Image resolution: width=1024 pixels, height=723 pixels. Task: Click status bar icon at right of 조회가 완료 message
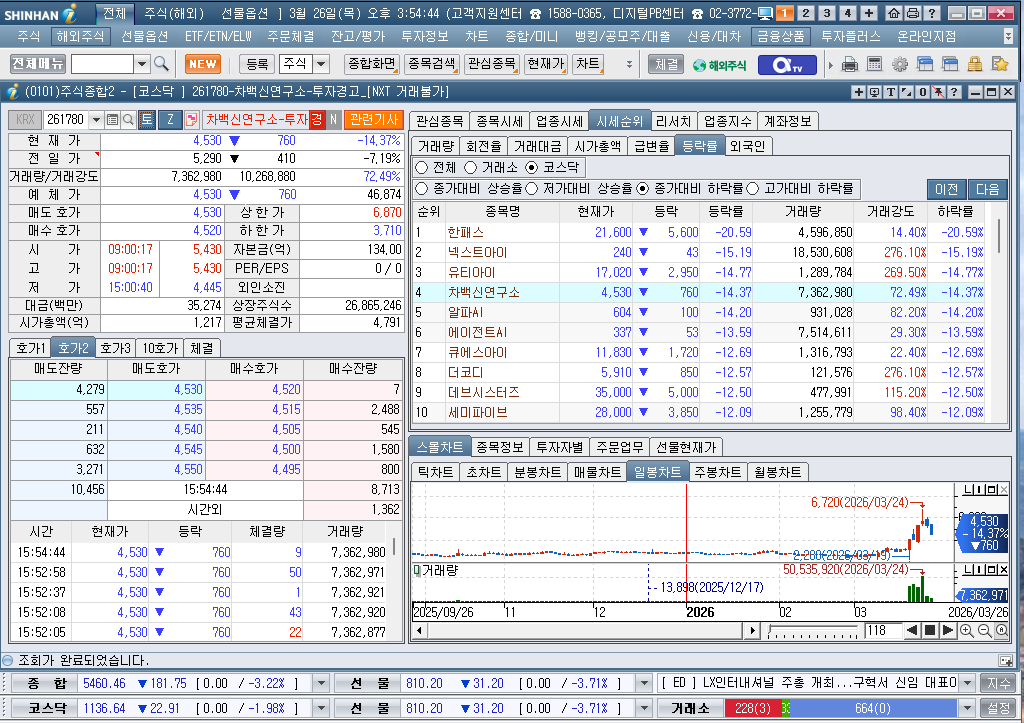(x=1006, y=660)
